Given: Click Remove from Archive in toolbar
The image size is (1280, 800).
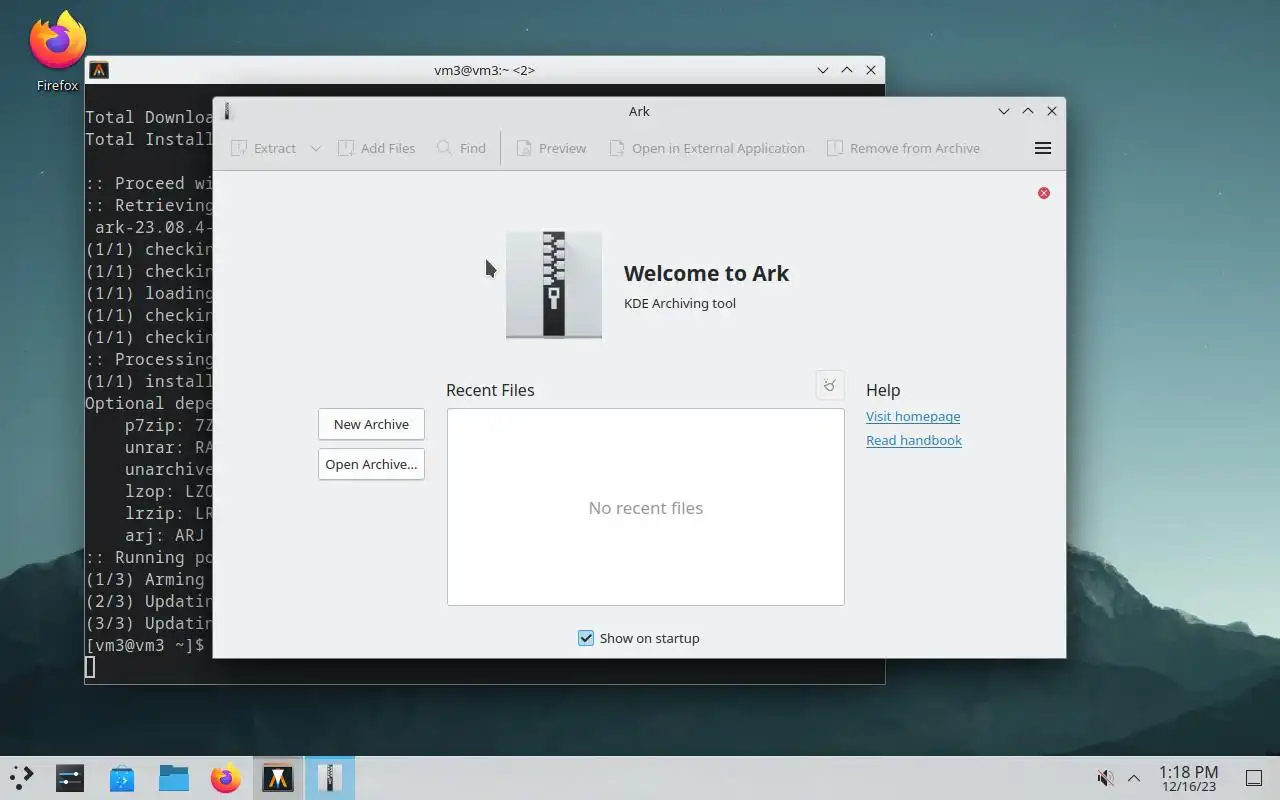Looking at the screenshot, I should [903, 148].
